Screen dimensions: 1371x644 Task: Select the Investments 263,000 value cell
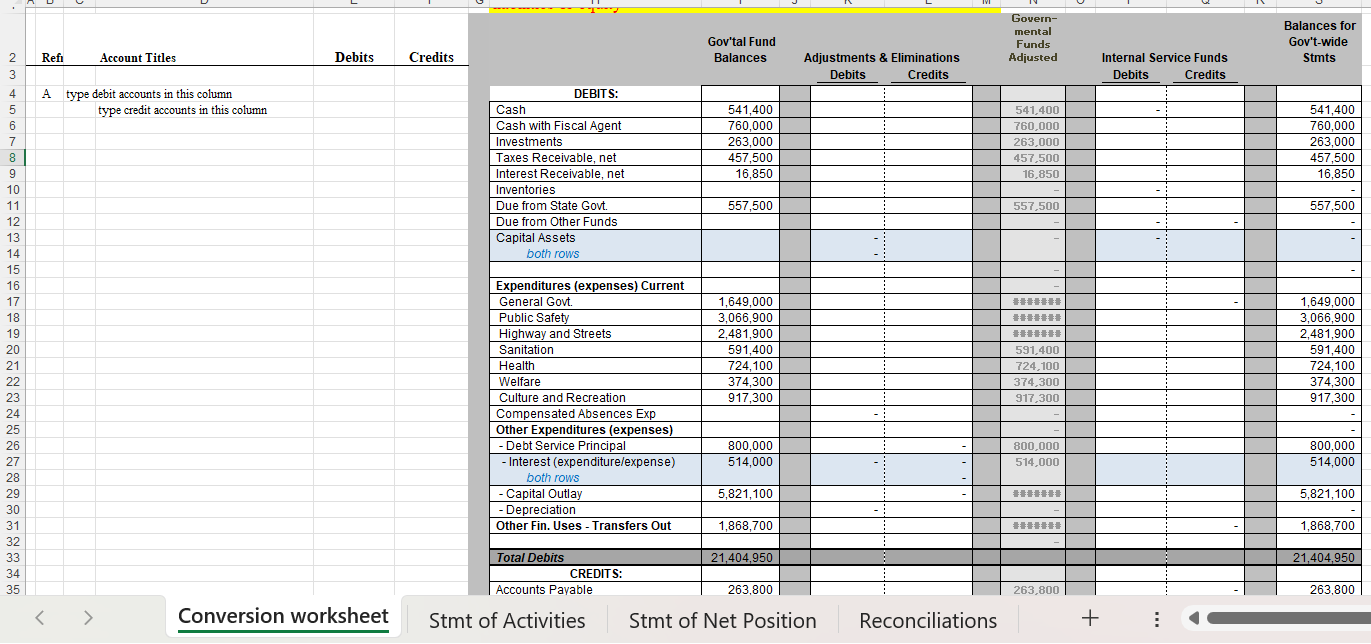point(740,141)
